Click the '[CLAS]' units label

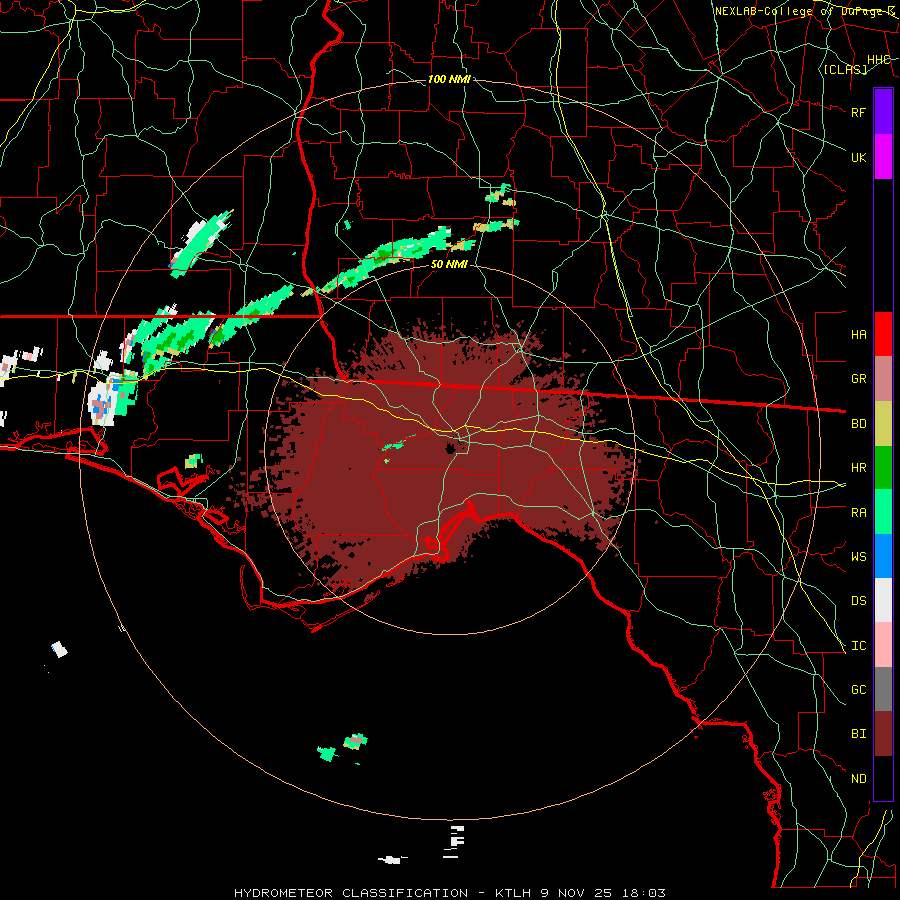coord(845,69)
